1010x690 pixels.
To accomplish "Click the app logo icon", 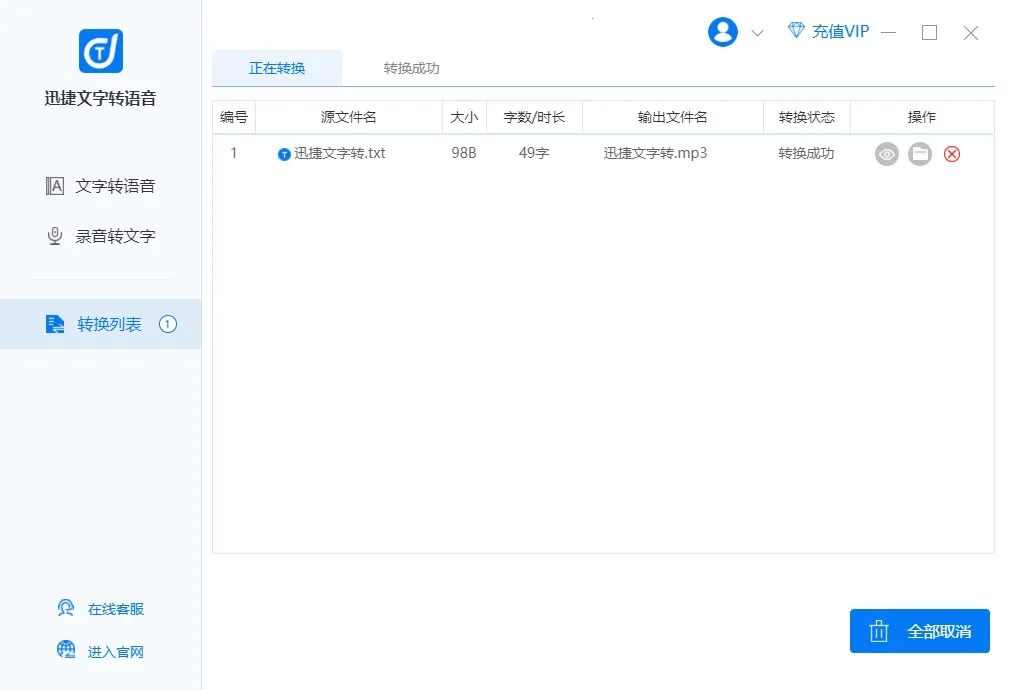I will pyautogui.click(x=100, y=51).
